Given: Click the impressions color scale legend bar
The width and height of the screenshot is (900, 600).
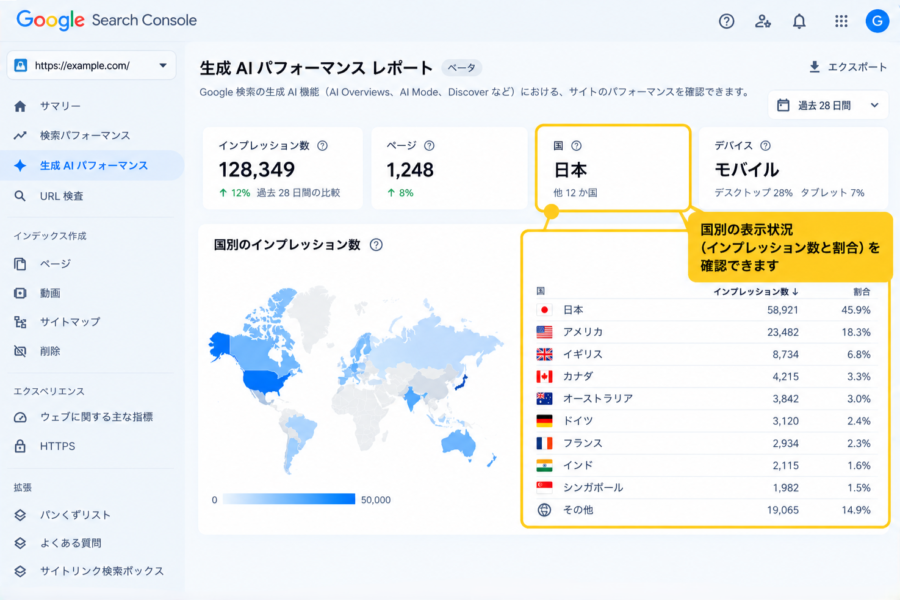Looking at the screenshot, I should [289, 499].
